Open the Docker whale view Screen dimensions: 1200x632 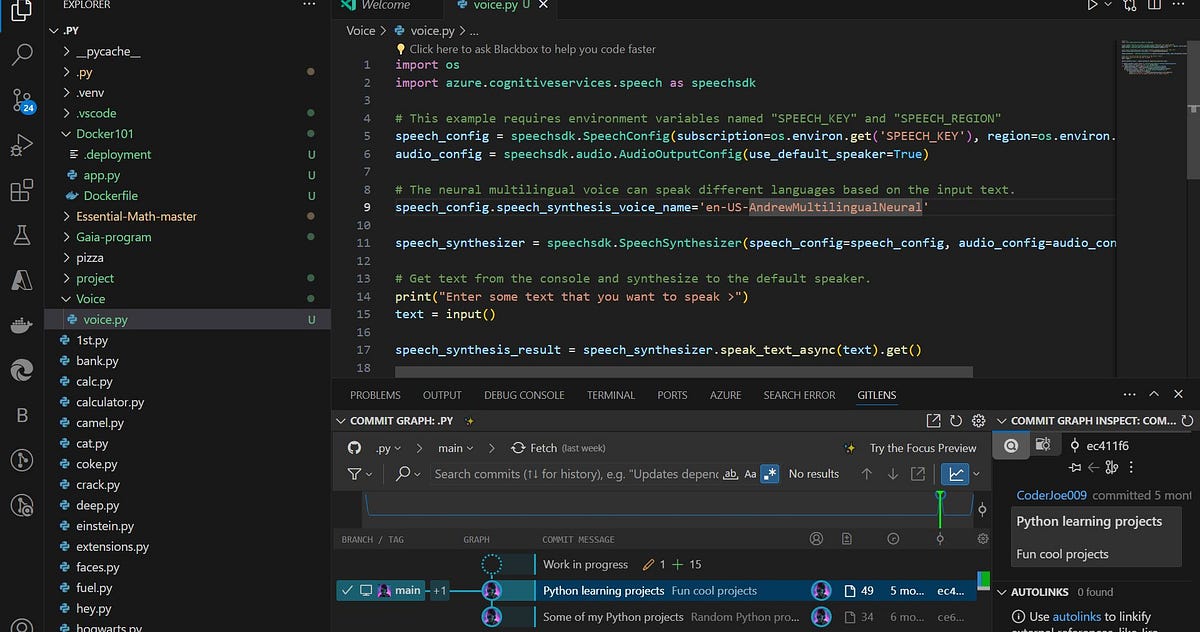(x=22, y=326)
